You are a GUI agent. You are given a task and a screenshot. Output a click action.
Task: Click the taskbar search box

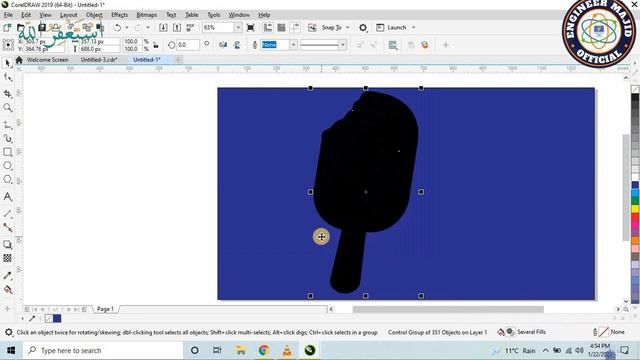[103, 350]
